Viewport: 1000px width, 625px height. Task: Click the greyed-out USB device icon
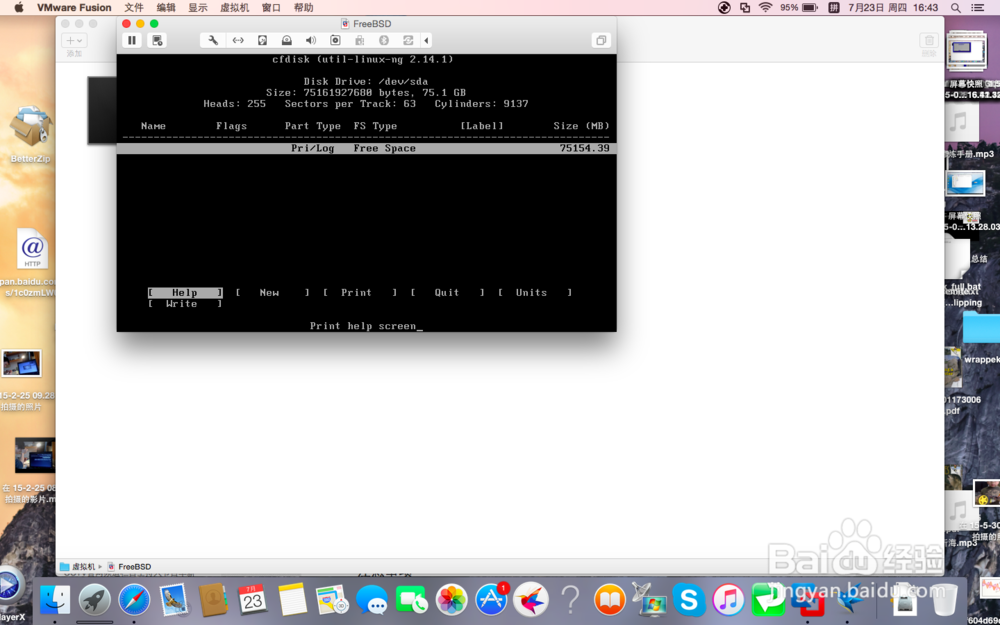click(360, 40)
